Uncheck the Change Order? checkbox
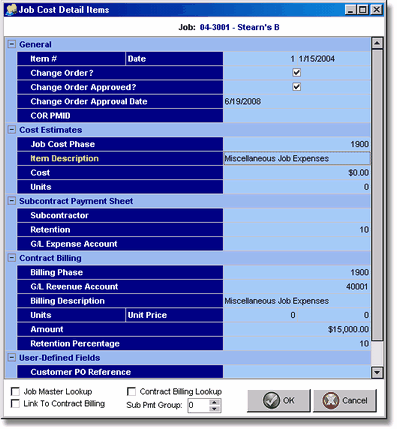Viewport: 397px width, 429px height. click(x=297, y=73)
